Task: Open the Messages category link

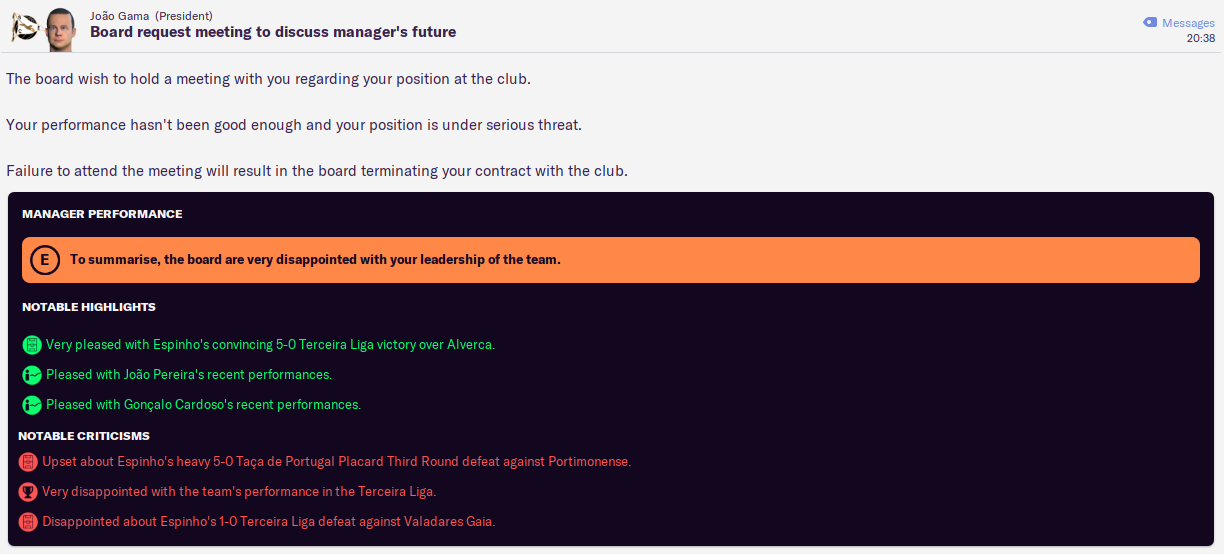Action: click(x=1188, y=23)
